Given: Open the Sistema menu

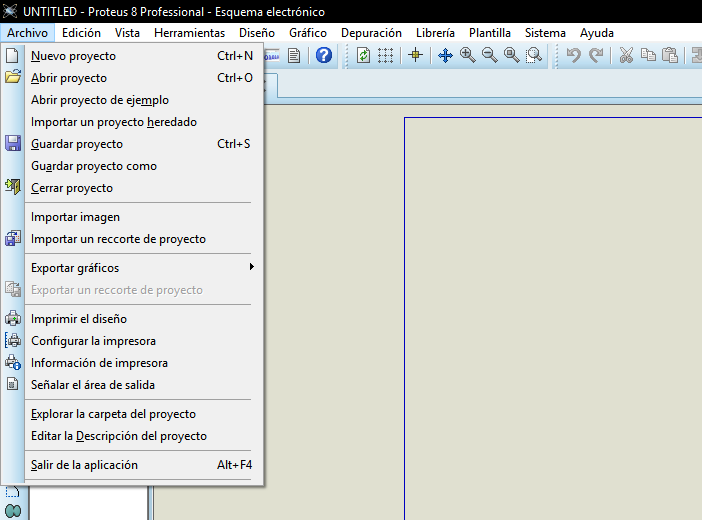Looking at the screenshot, I should [x=545, y=33].
